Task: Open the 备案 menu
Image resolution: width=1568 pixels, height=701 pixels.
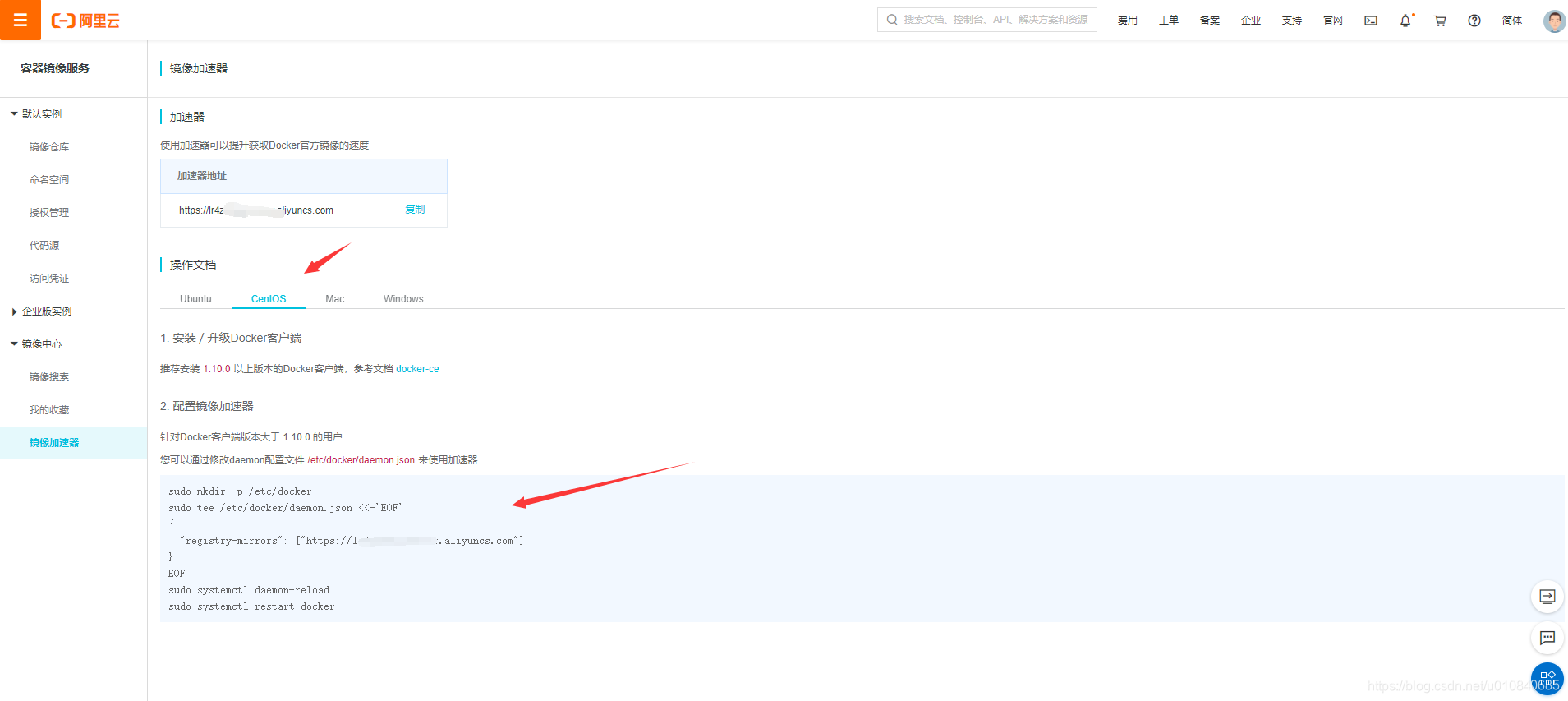Action: [1210, 21]
